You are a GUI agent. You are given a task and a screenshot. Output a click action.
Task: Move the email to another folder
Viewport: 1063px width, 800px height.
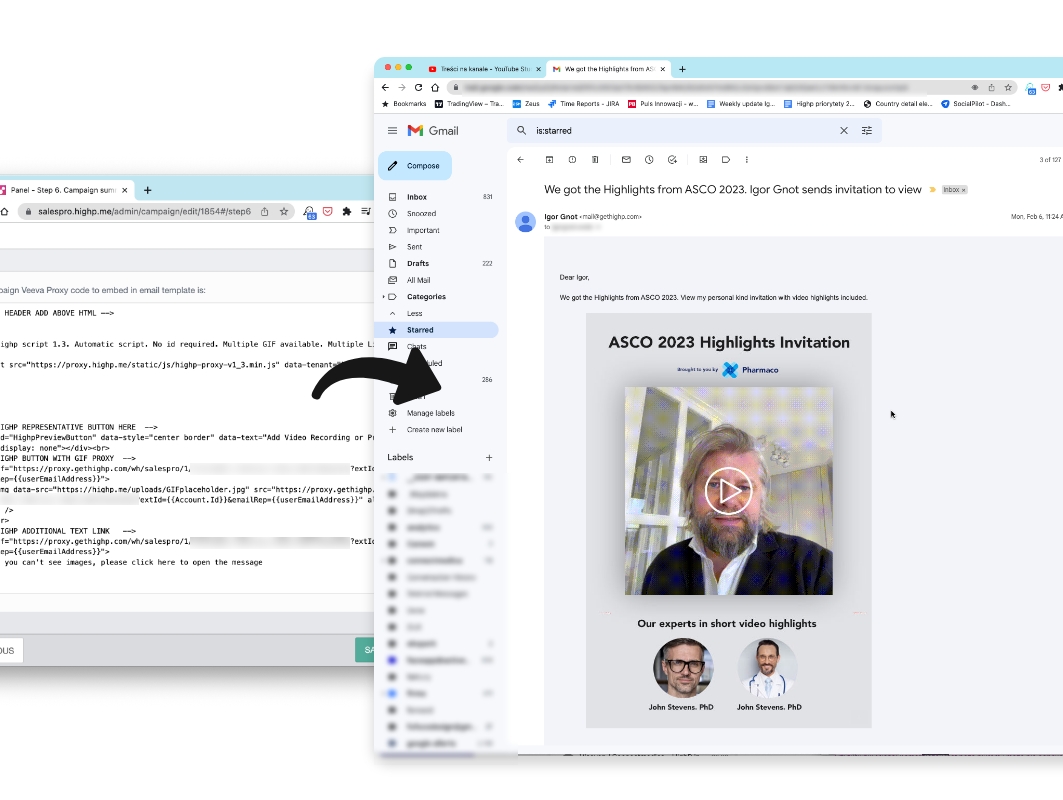click(703, 159)
